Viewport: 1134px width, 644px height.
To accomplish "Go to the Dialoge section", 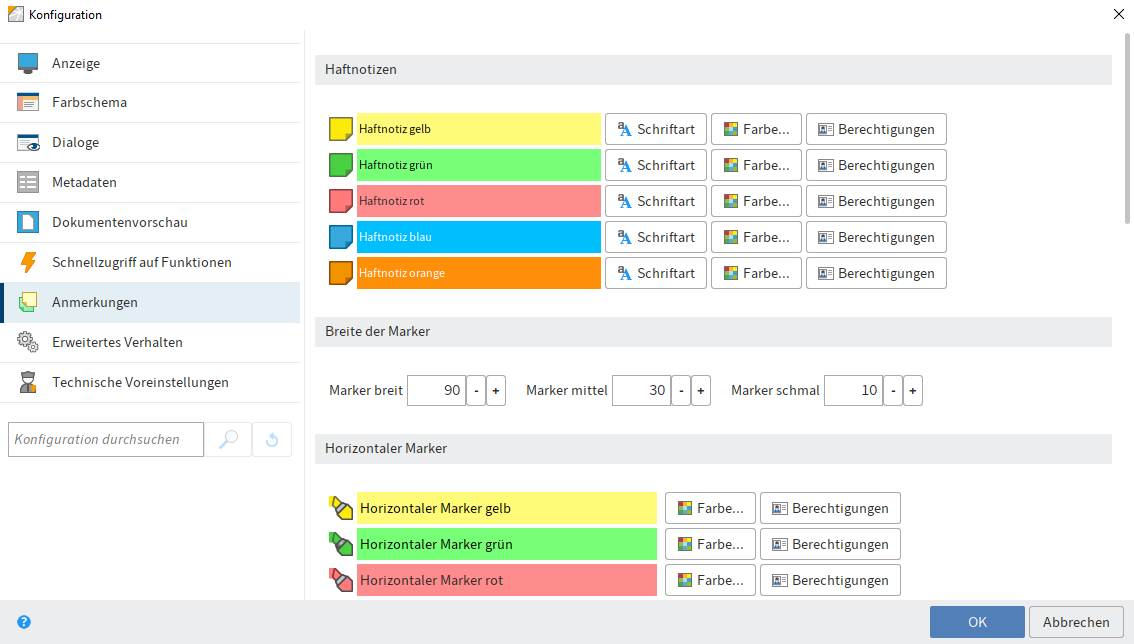I will pos(150,143).
